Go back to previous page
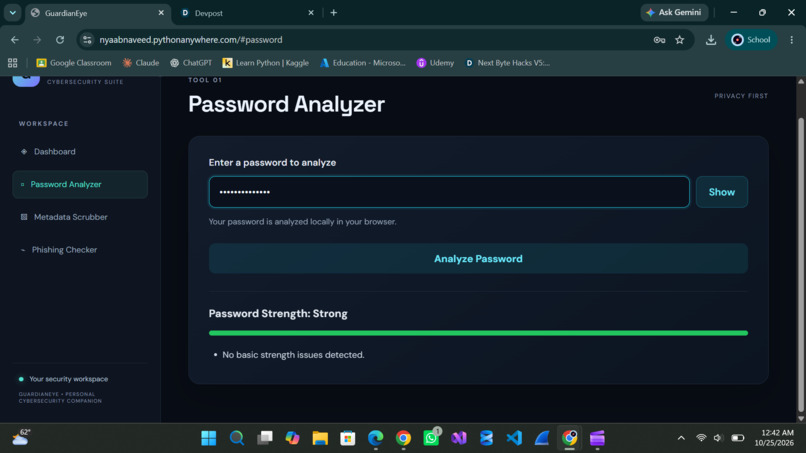The width and height of the screenshot is (806, 453). pos(15,40)
